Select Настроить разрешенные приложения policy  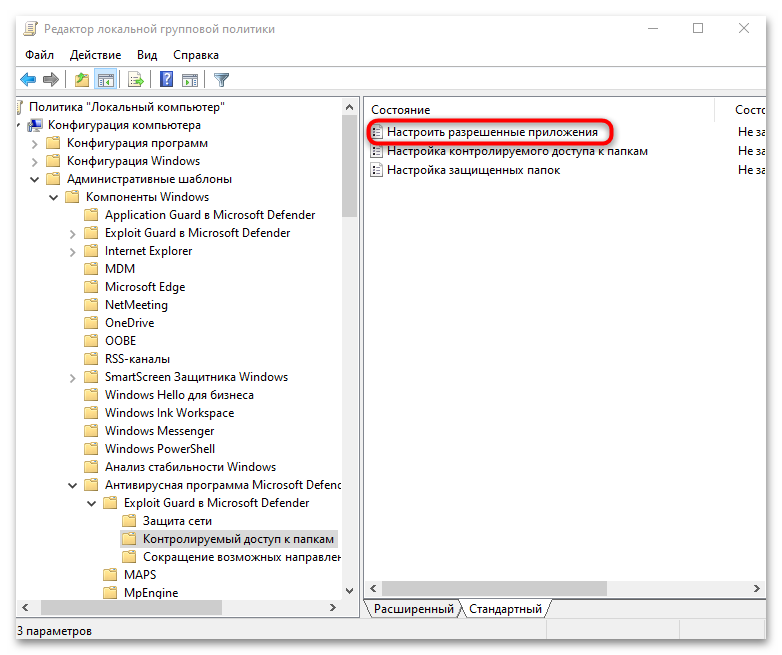492,132
